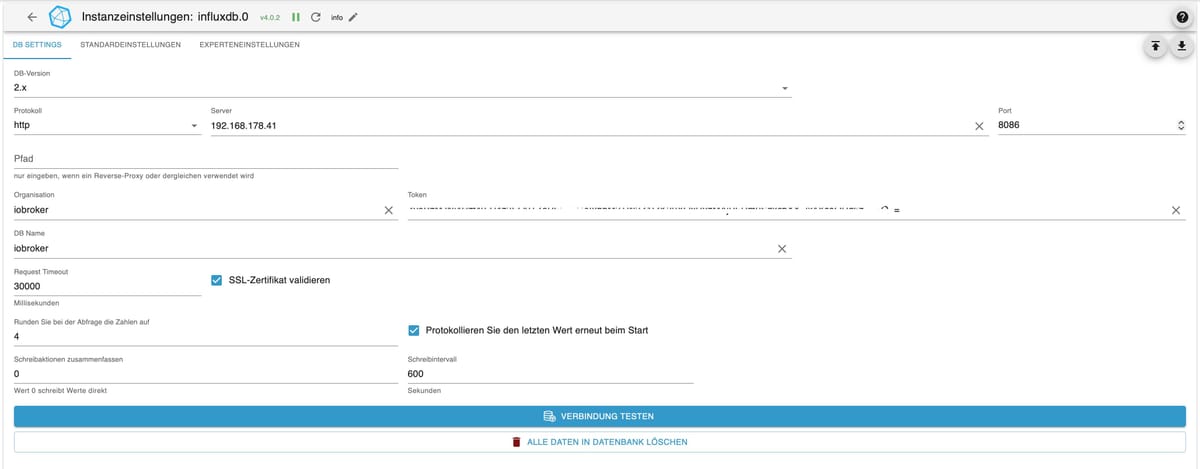Toggle SSL-Zertifikat validieren checkbox
This screenshot has width=1200, height=469.
click(x=217, y=280)
